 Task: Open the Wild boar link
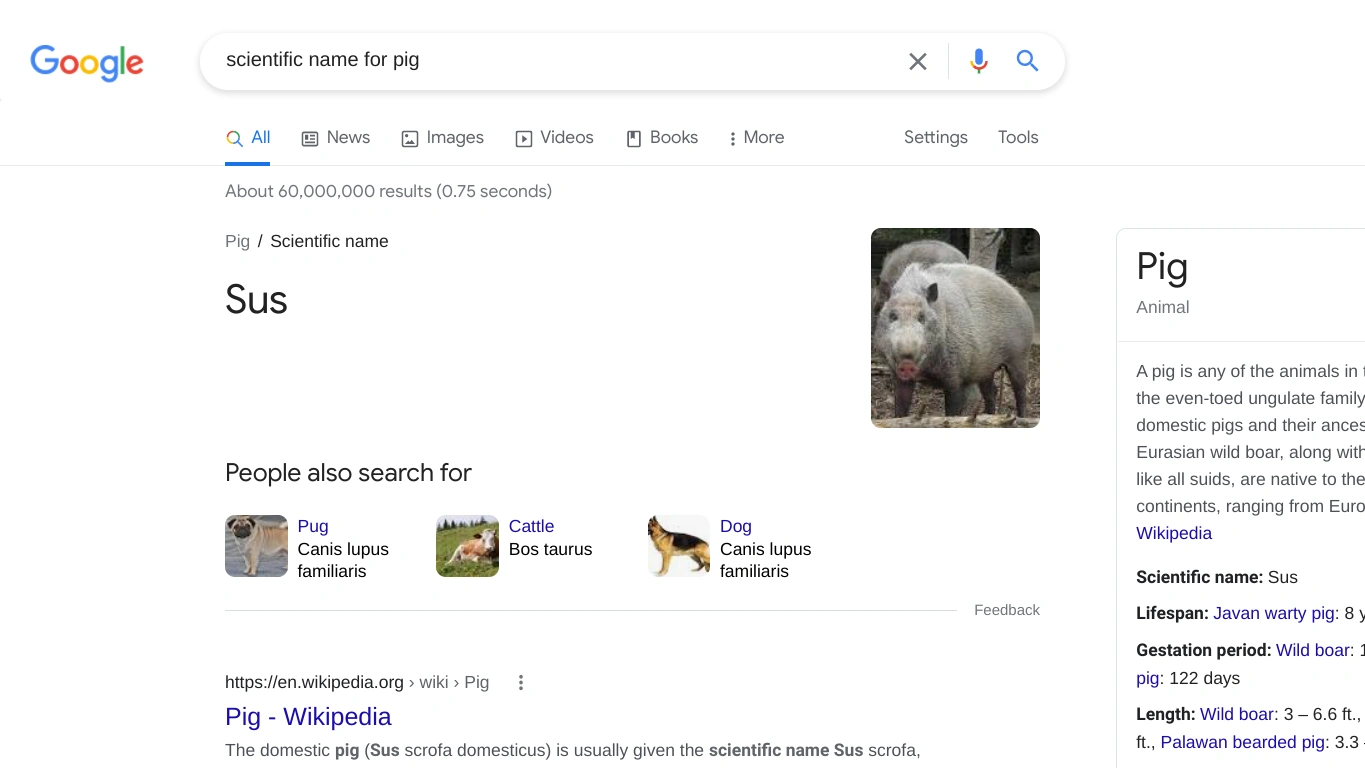pos(1313,650)
